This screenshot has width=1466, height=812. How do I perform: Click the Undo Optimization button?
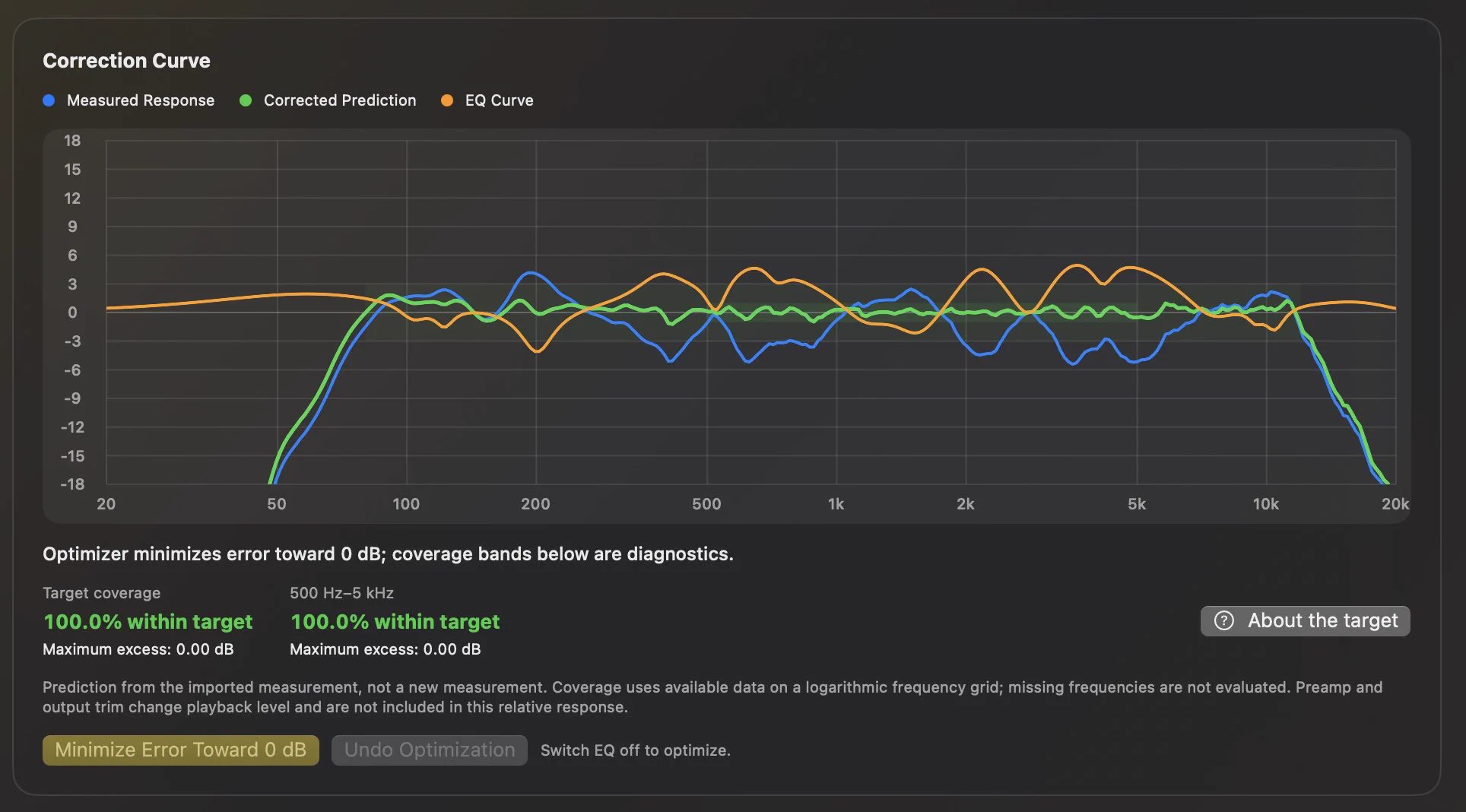pos(430,750)
